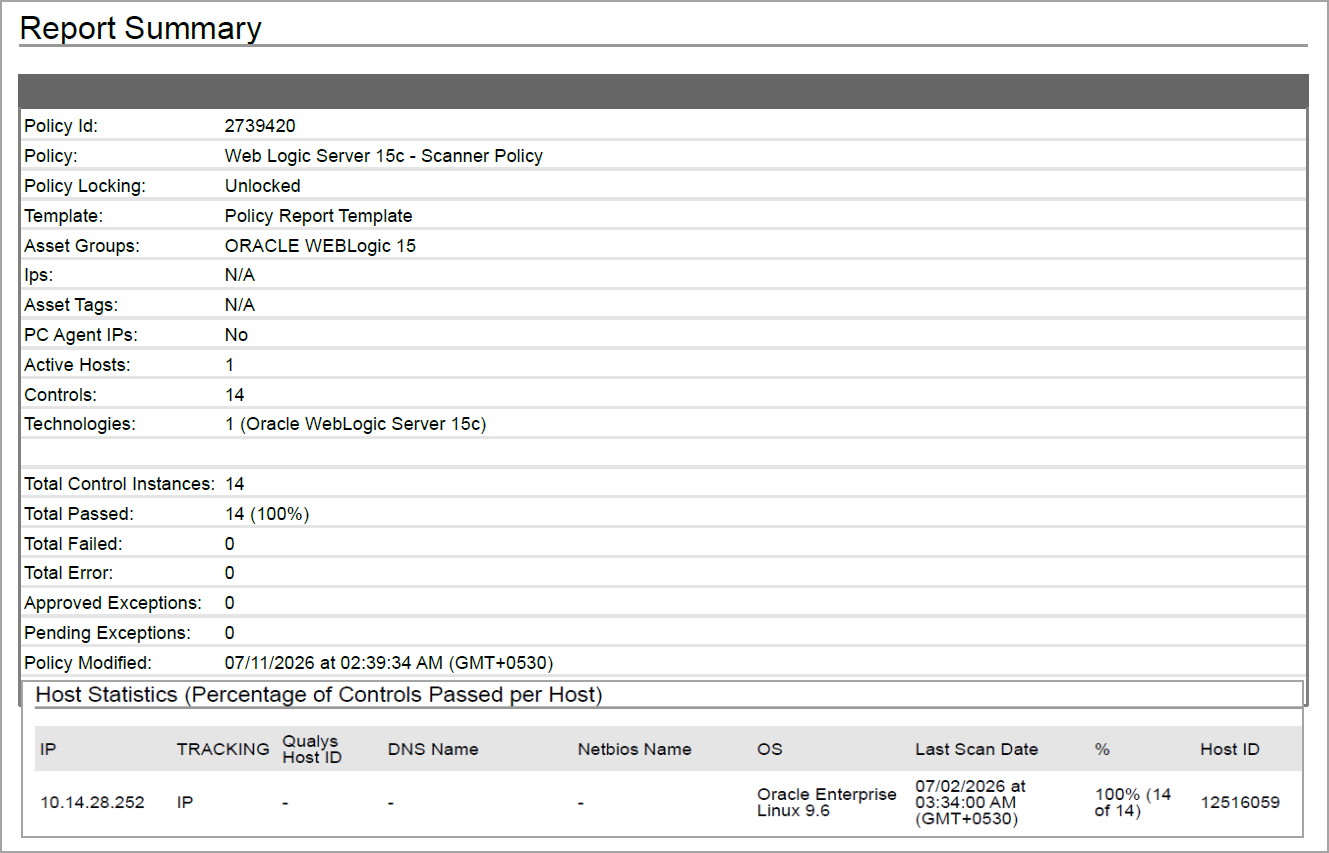Screen dimensions: 1329x853
Task: Click the "N/A" value for Asset Tags
Action: point(240,305)
